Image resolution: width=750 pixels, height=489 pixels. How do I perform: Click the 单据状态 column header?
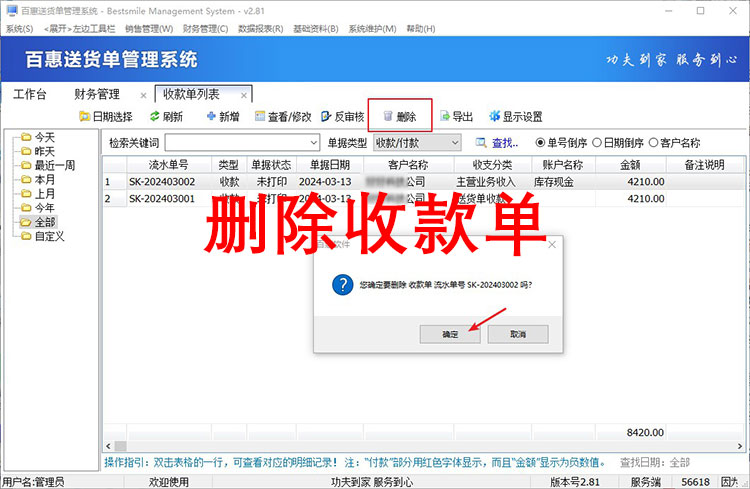(271, 165)
